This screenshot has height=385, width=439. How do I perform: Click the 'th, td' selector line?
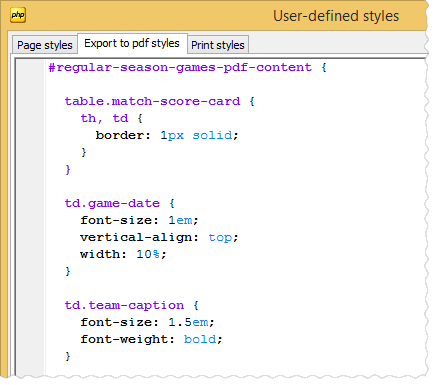[x=112, y=118]
